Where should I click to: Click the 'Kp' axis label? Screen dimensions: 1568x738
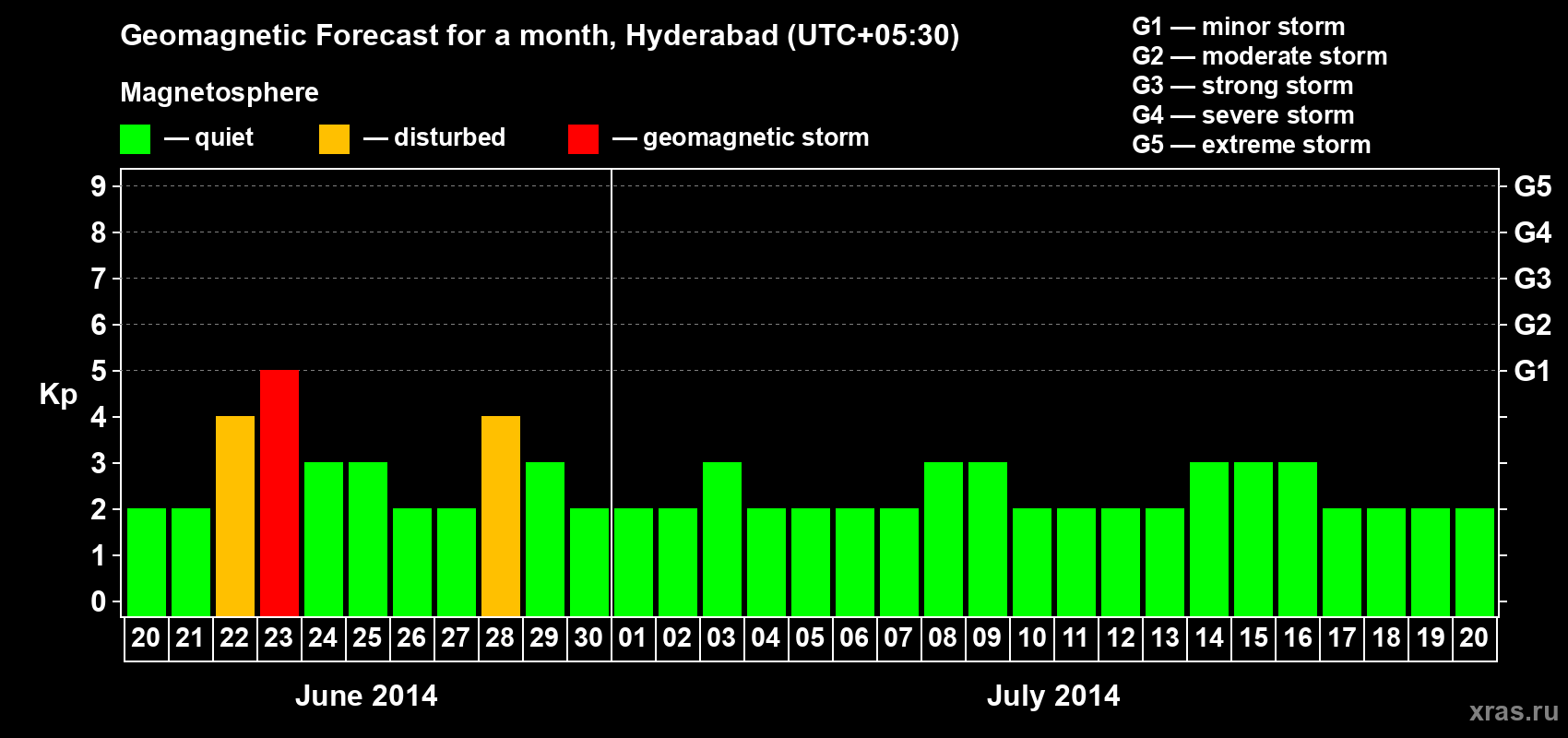[58, 395]
